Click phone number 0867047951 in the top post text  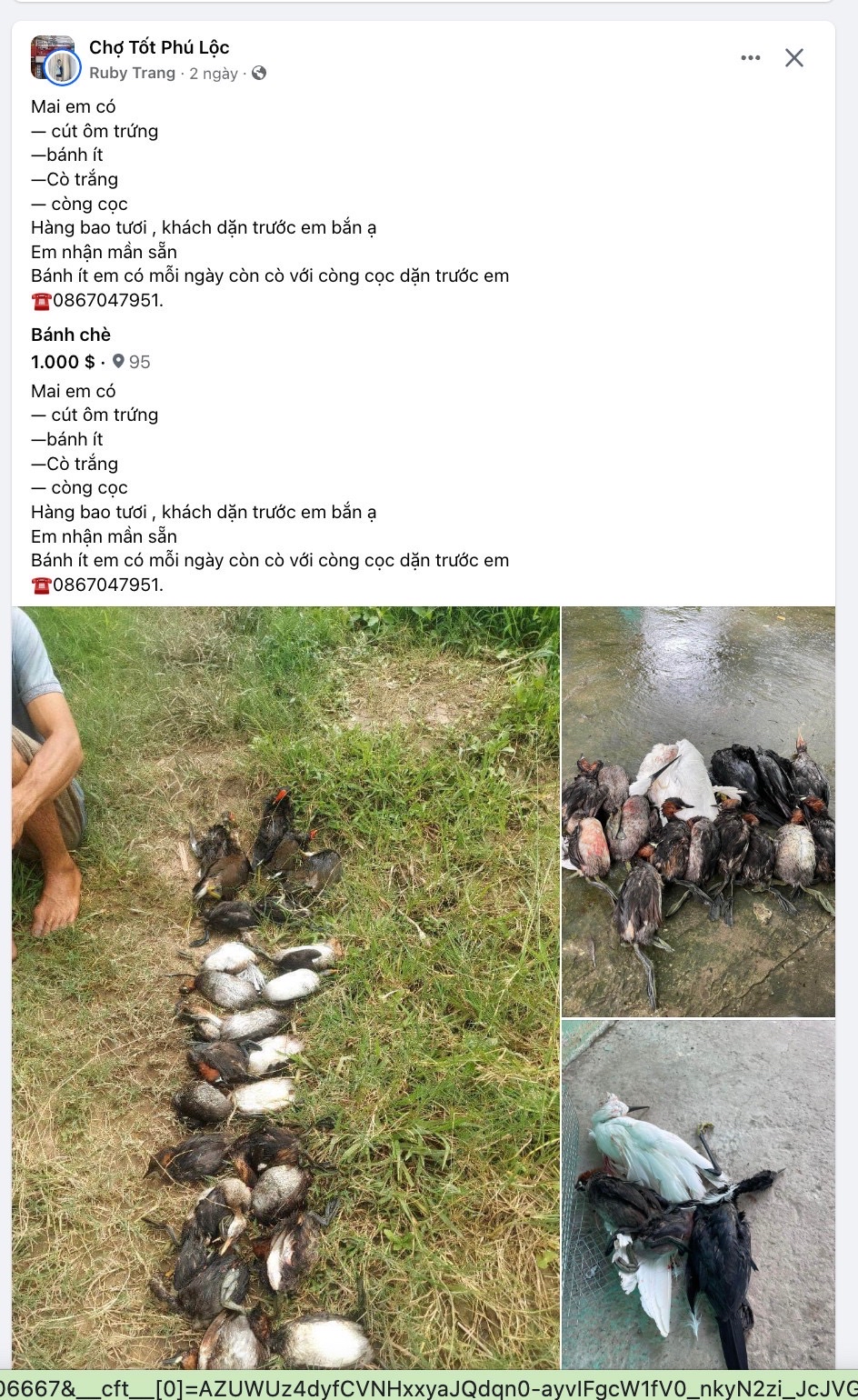107,300
